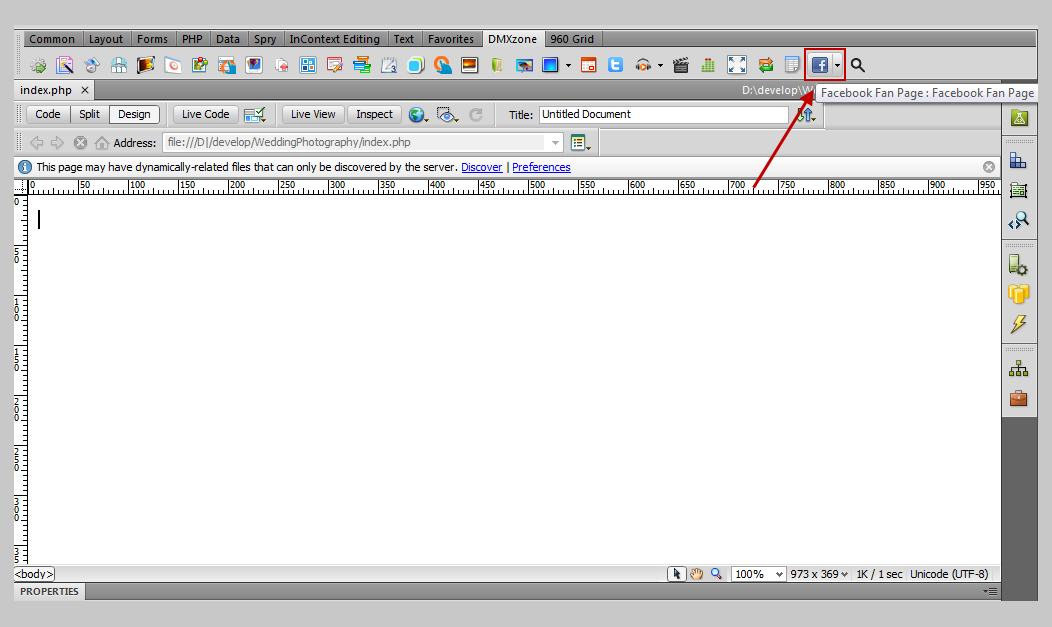Click the Discover link

(x=482, y=167)
